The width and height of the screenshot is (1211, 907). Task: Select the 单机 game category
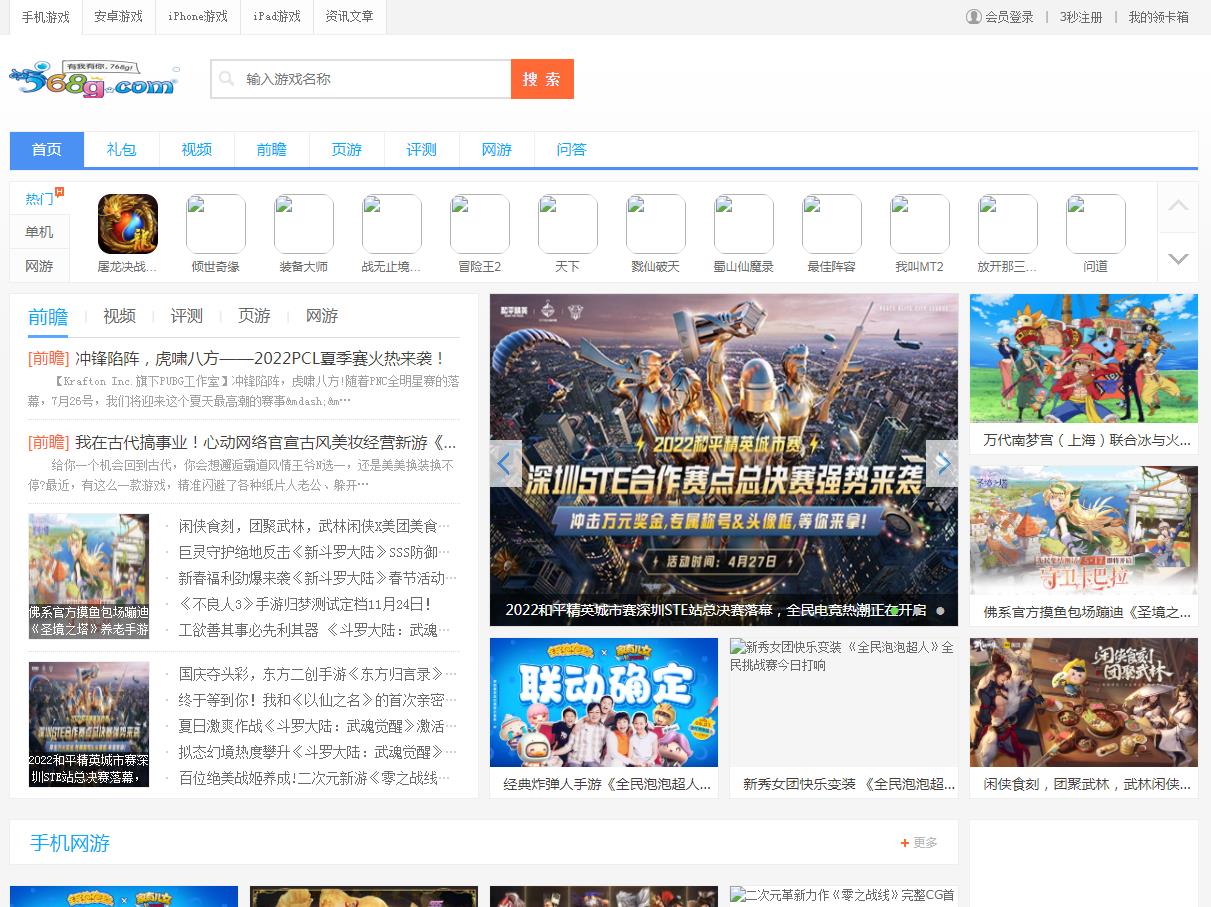(x=40, y=232)
